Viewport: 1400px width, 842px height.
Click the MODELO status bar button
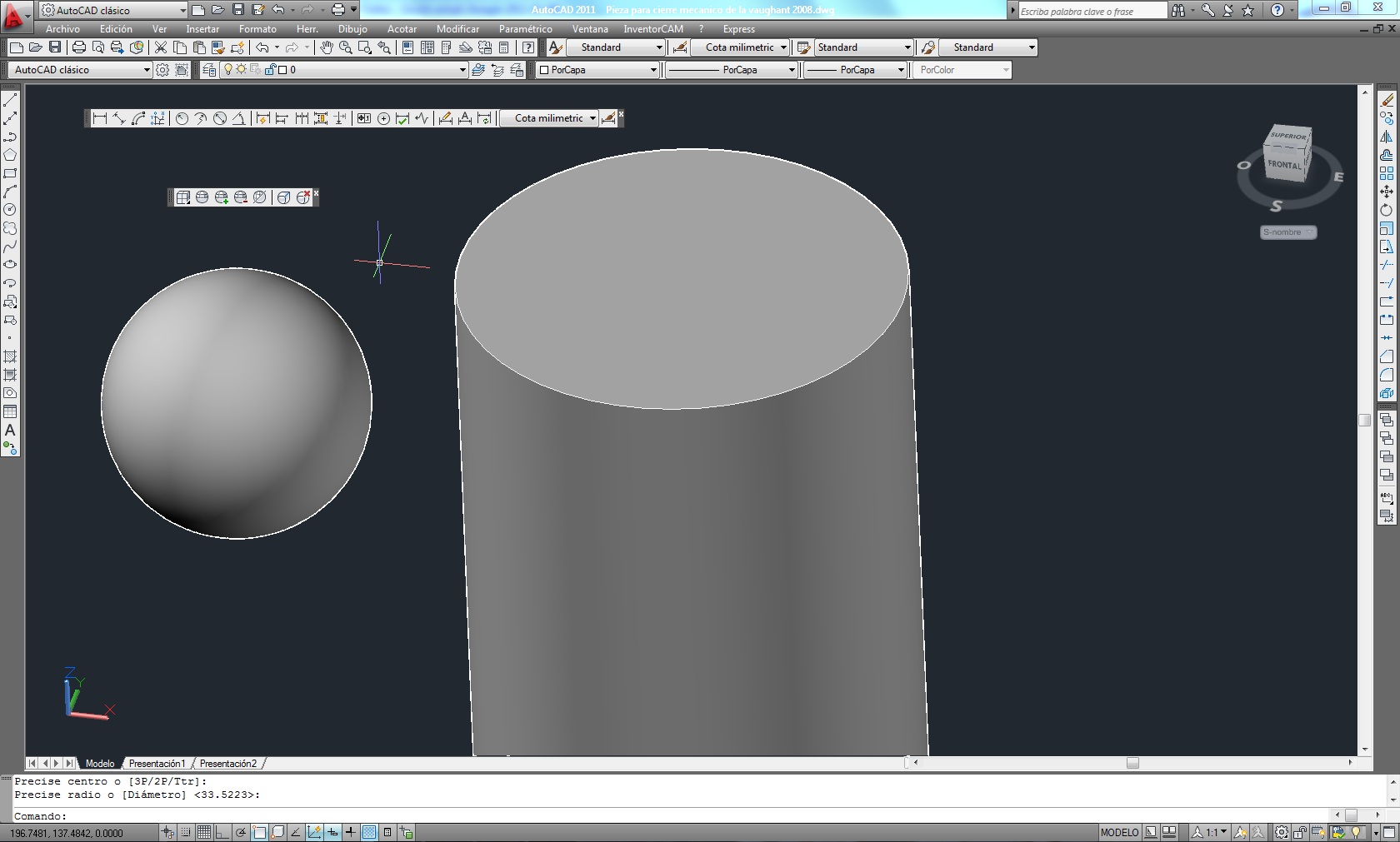[x=1119, y=832]
